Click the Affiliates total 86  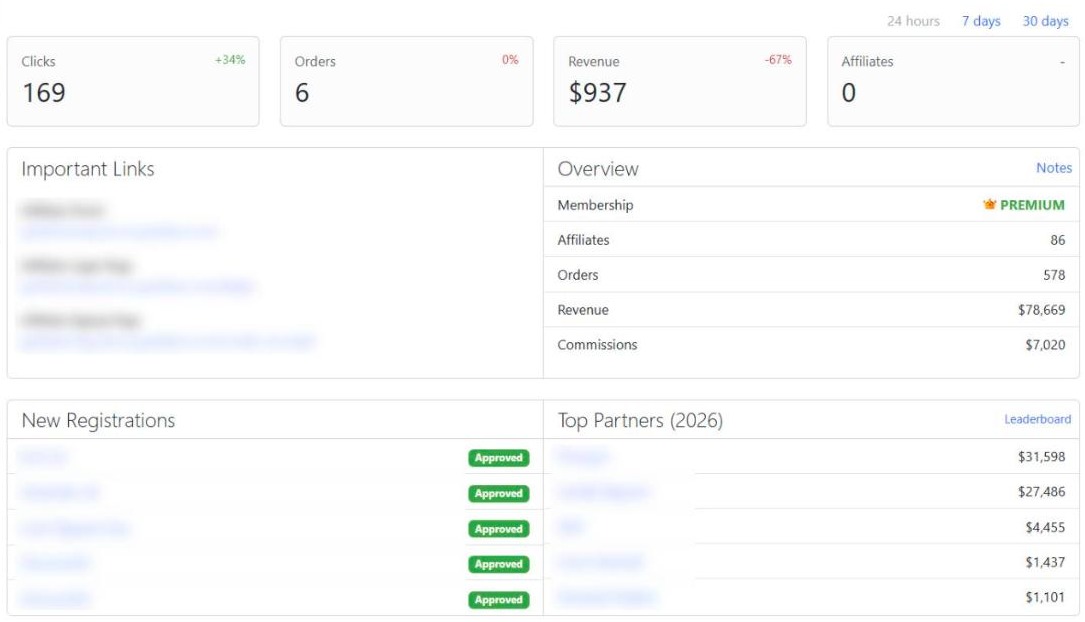tap(1057, 240)
